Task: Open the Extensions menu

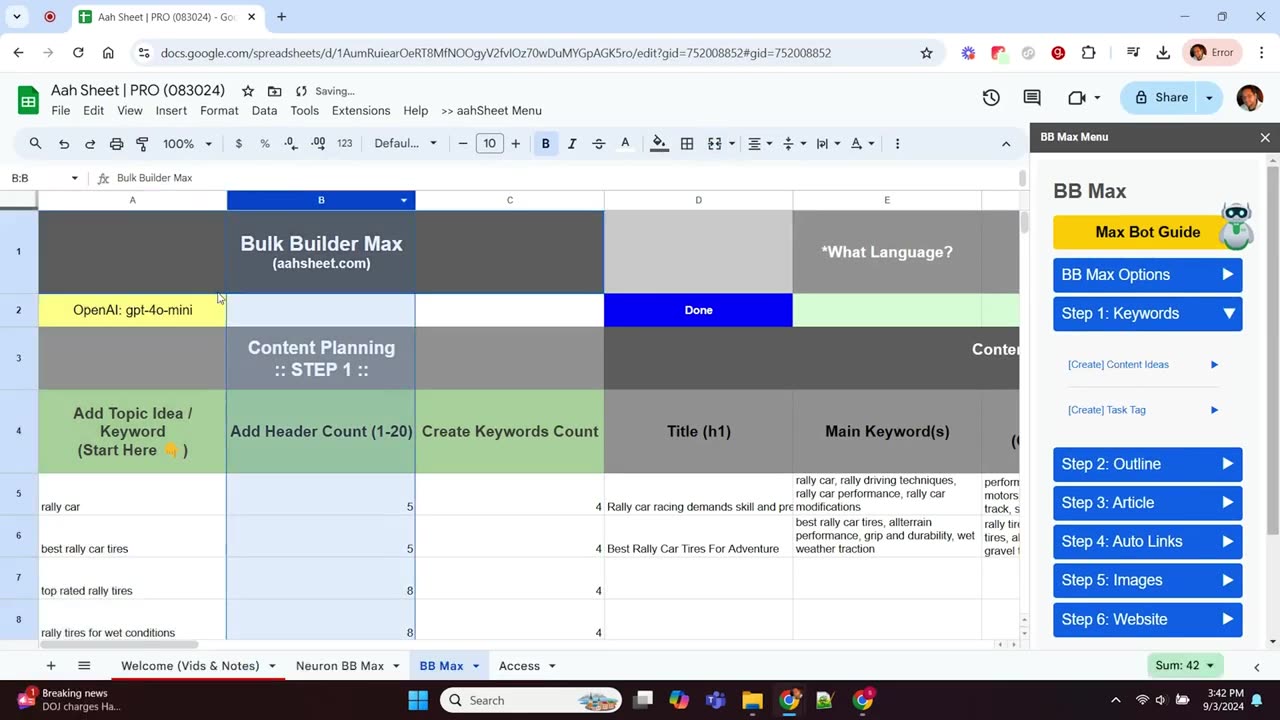Action: point(361,110)
